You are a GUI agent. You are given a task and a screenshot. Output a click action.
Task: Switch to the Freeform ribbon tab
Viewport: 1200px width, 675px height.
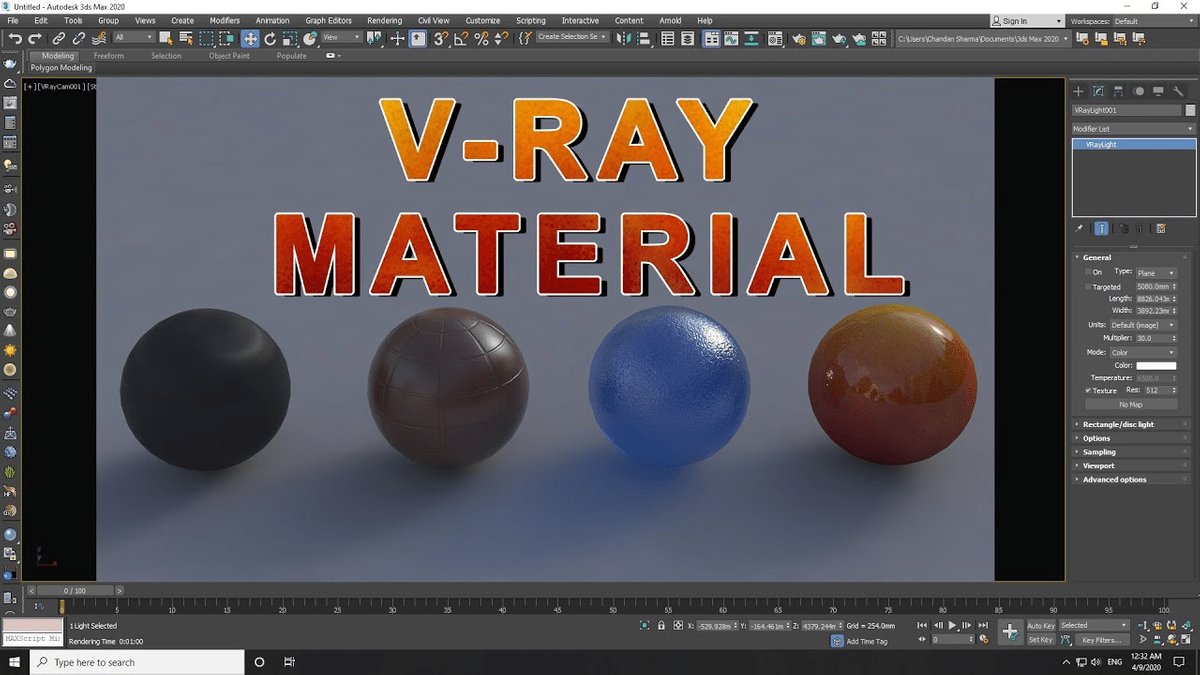[109, 55]
